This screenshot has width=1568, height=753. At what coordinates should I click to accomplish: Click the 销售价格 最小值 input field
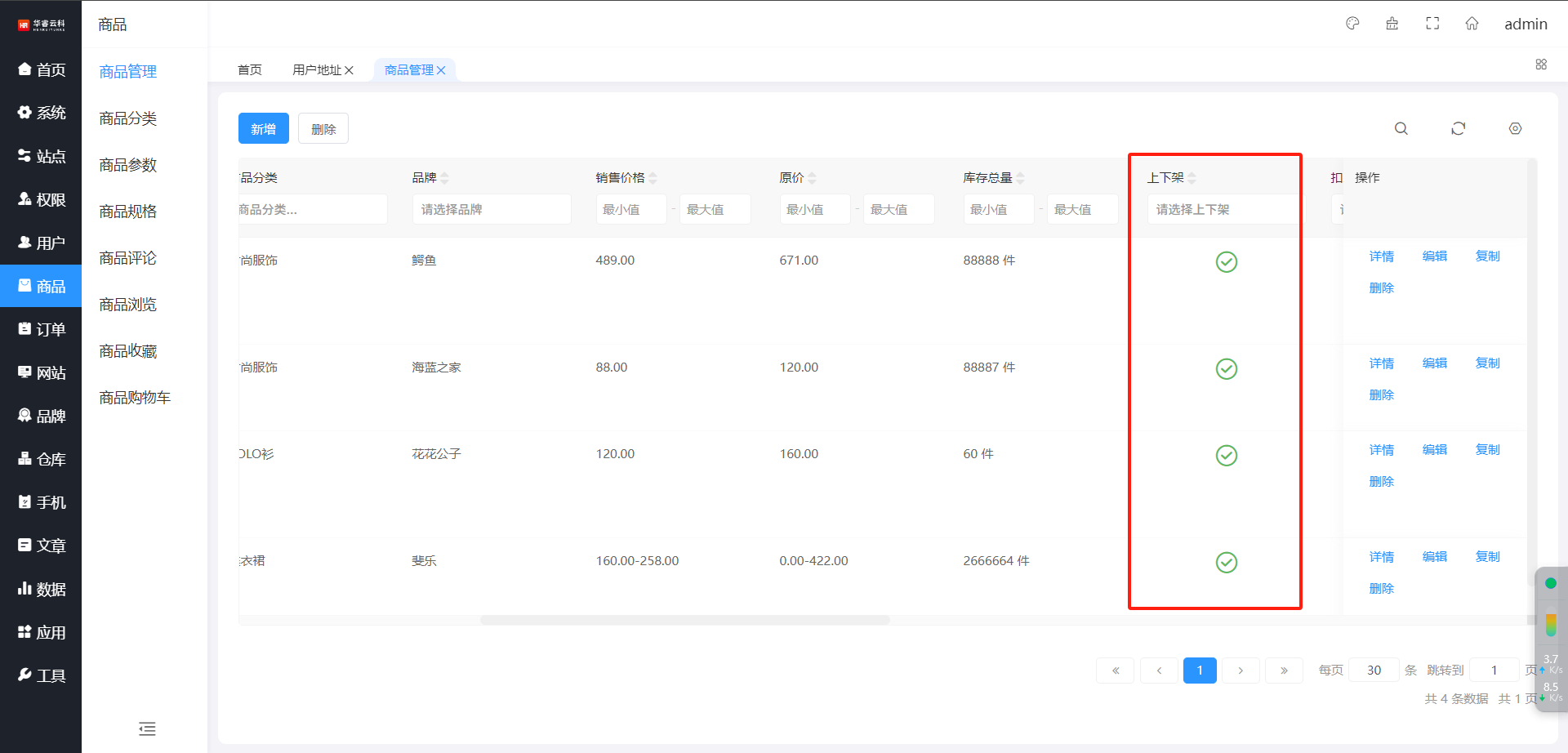[x=630, y=210]
